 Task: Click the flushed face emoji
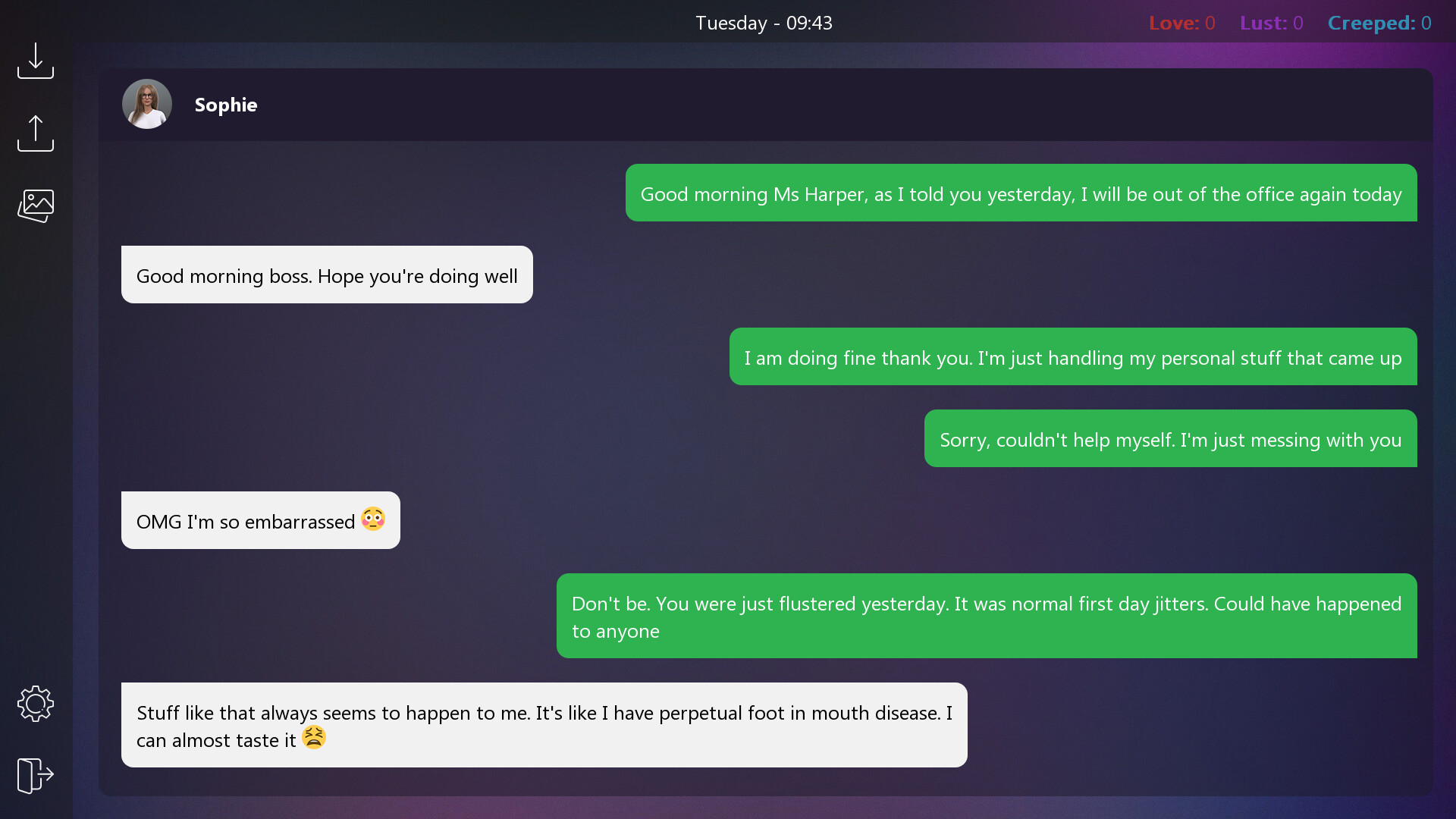tap(373, 519)
